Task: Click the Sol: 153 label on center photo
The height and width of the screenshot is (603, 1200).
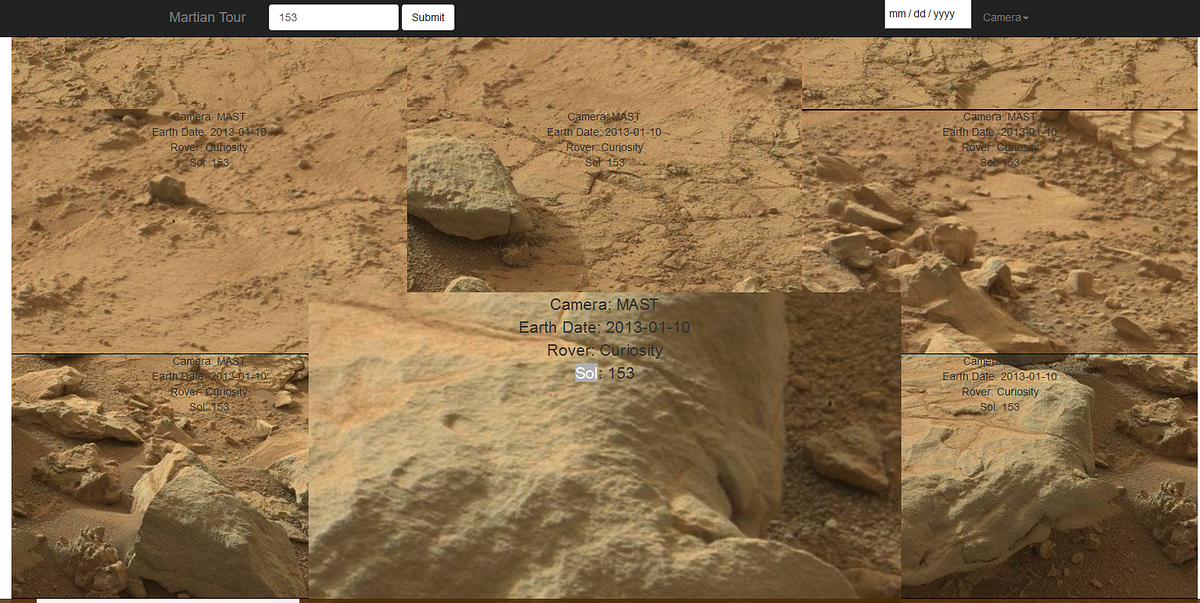Action: coord(603,373)
